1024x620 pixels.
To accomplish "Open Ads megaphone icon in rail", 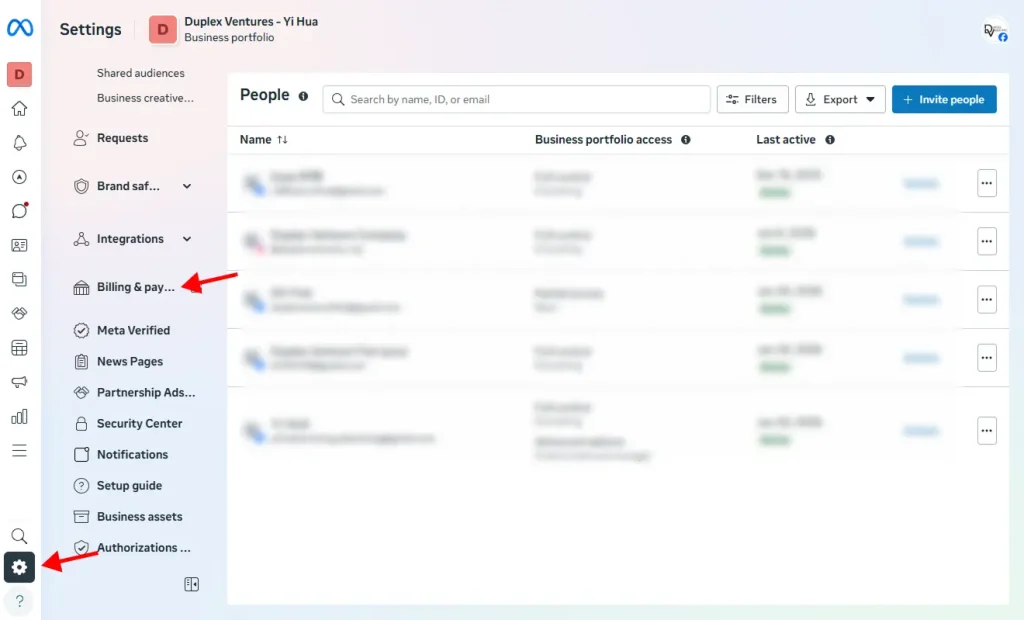I will pyautogui.click(x=19, y=382).
